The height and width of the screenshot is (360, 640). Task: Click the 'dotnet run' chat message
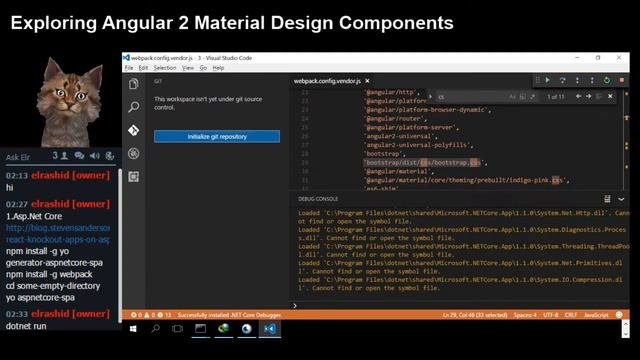click(x=26, y=326)
